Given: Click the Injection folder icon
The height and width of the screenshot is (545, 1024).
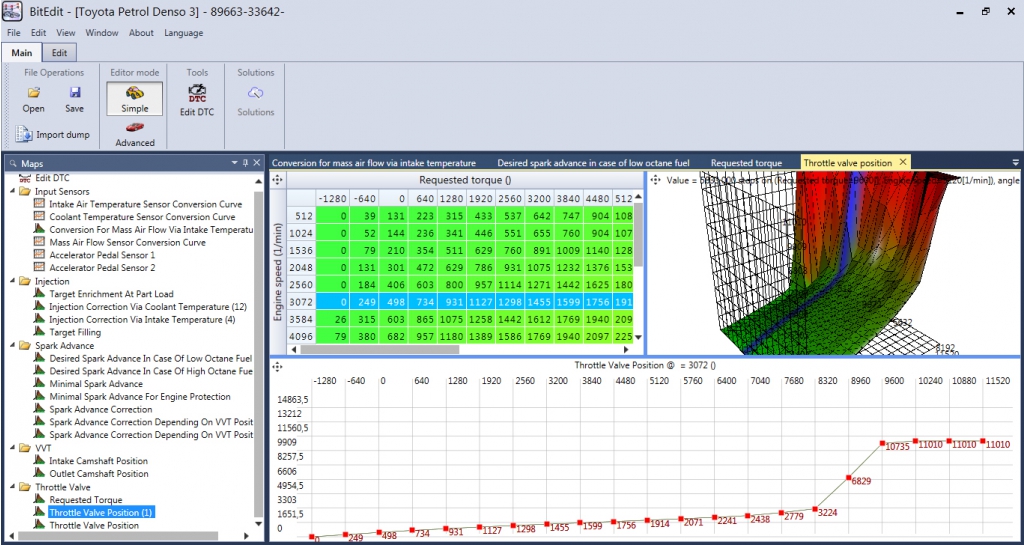Looking at the screenshot, I should coord(25,281).
